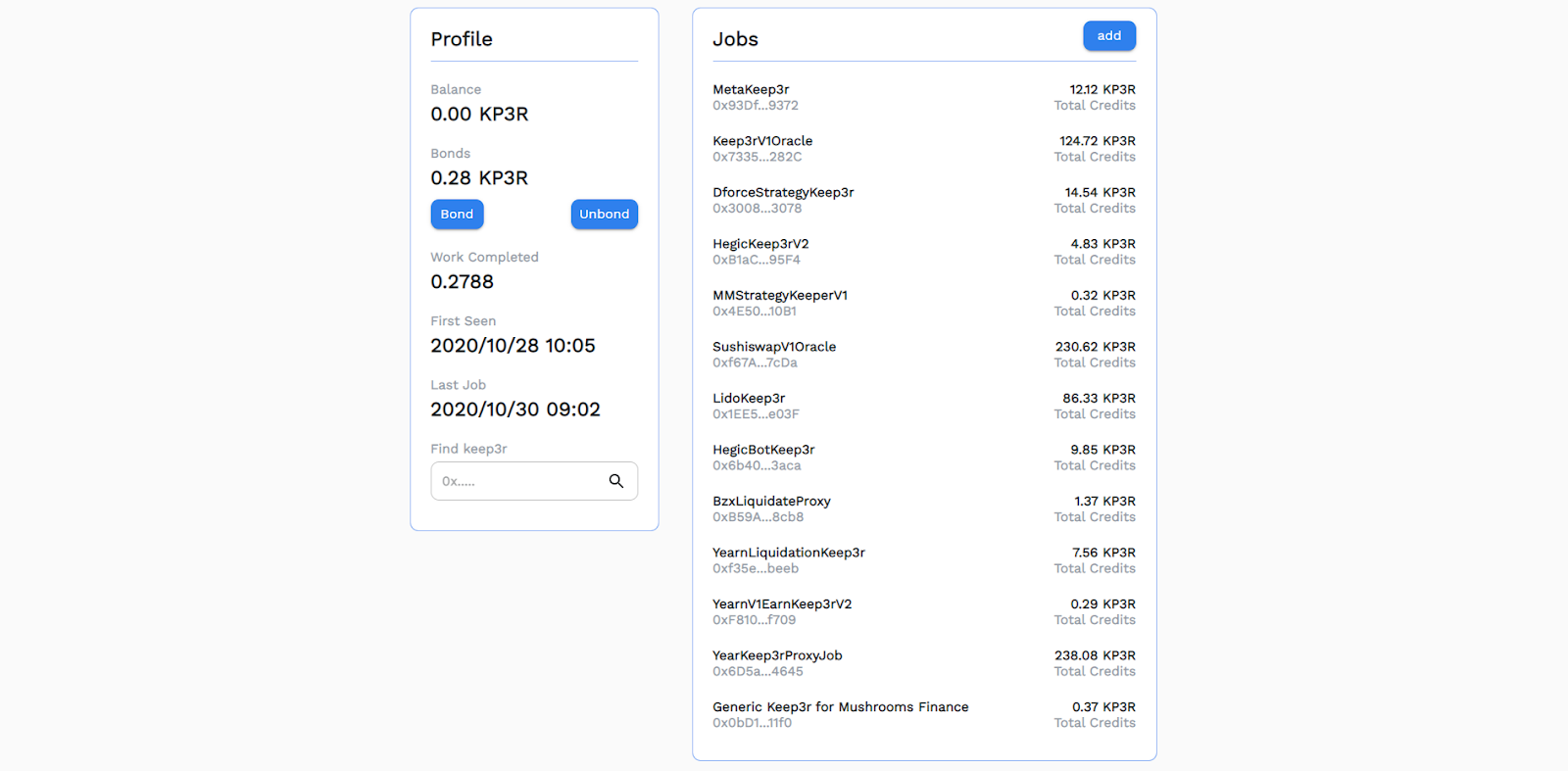The width and height of the screenshot is (1568, 771).
Task: Click the 124.72 KP3R credits value
Action: pyautogui.click(x=1098, y=141)
